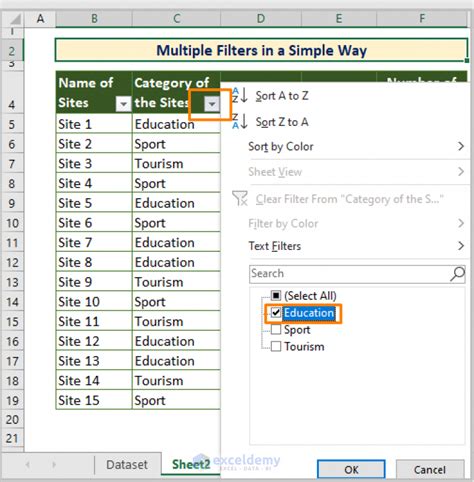This screenshot has width=474, height=482.
Task: Select row 19 header
Action: (x=12, y=400)
